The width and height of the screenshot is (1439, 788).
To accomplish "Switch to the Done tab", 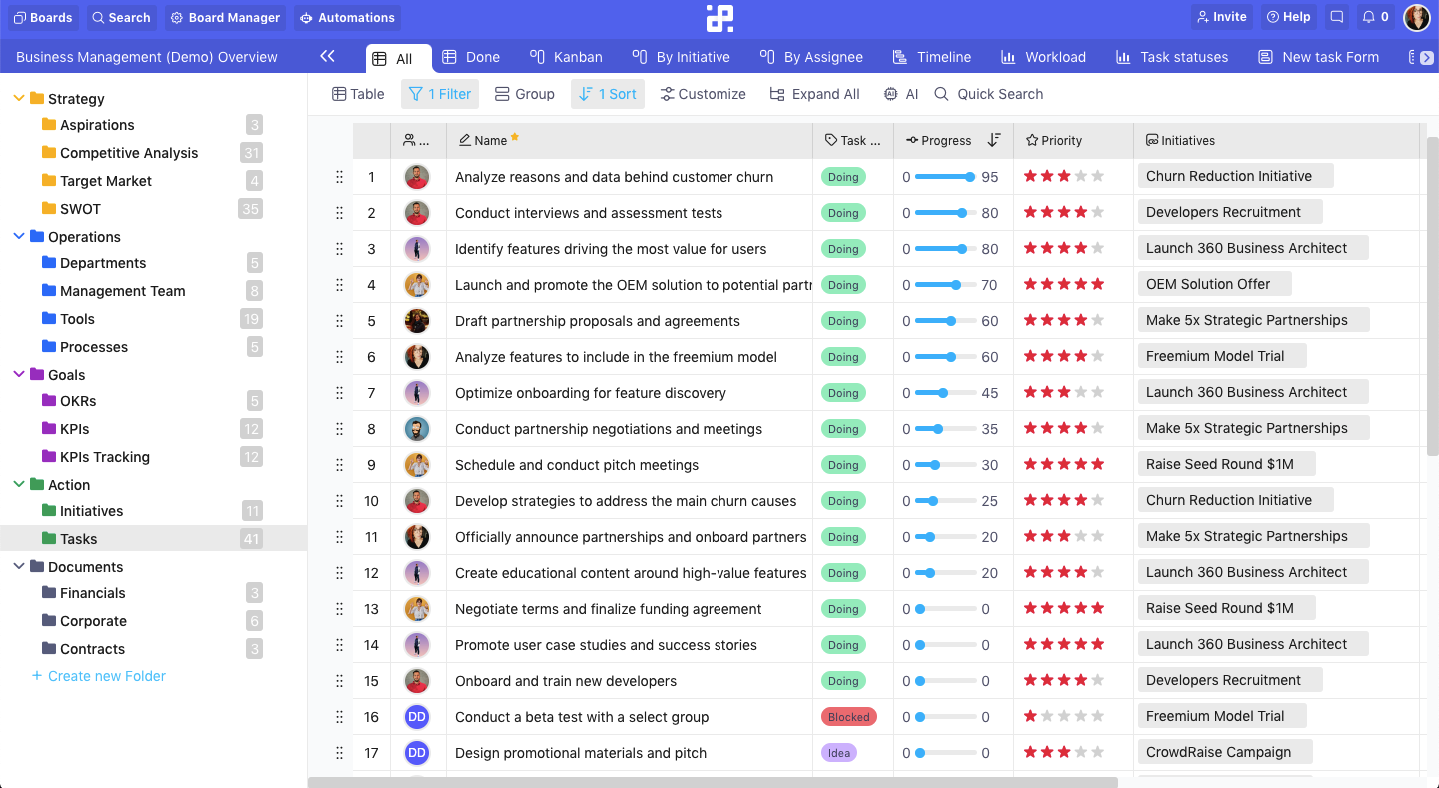I will pos(470,57).
